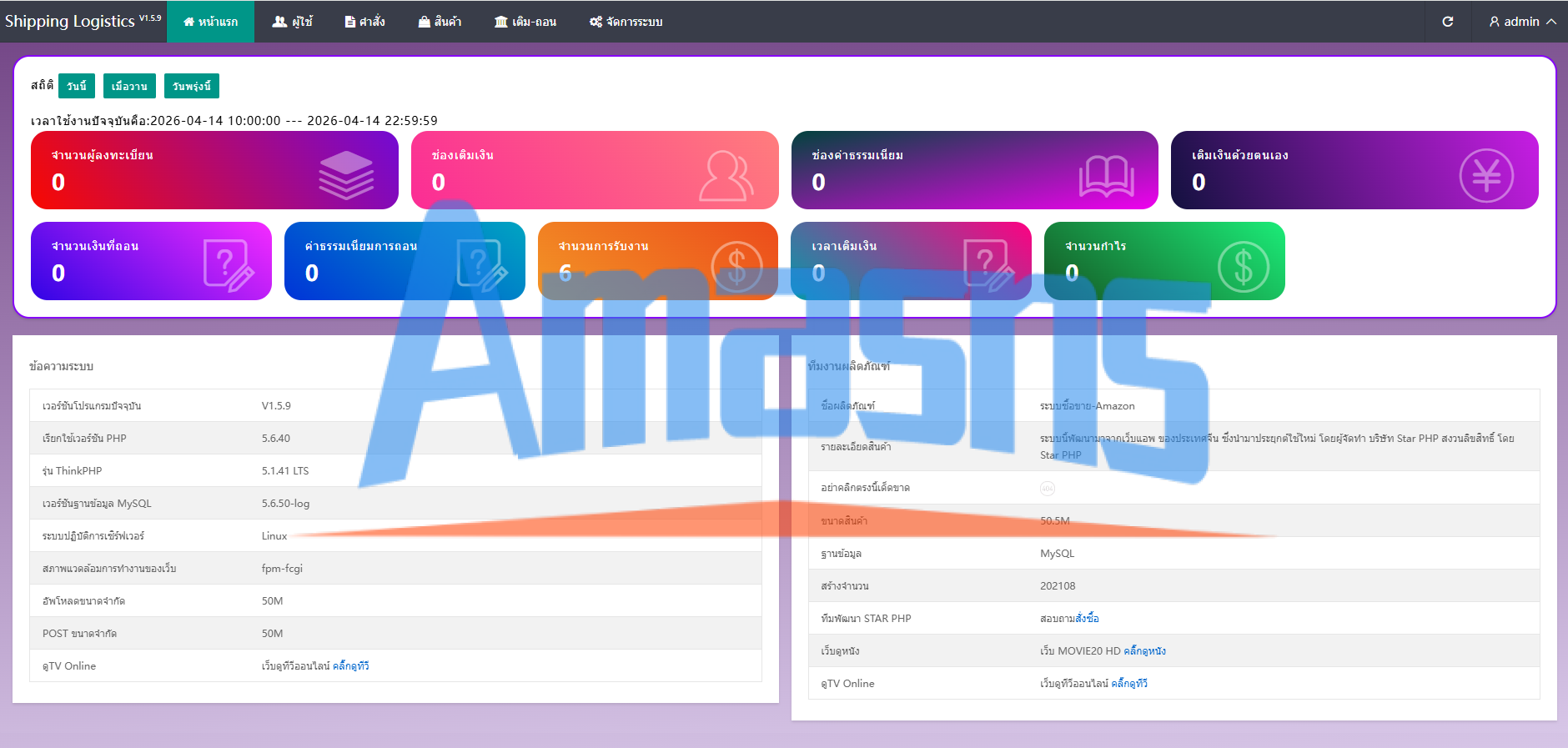
Task: Click the ทีมงานผลิตภัณฑ์ panel heading
Action: coord(849,366)
